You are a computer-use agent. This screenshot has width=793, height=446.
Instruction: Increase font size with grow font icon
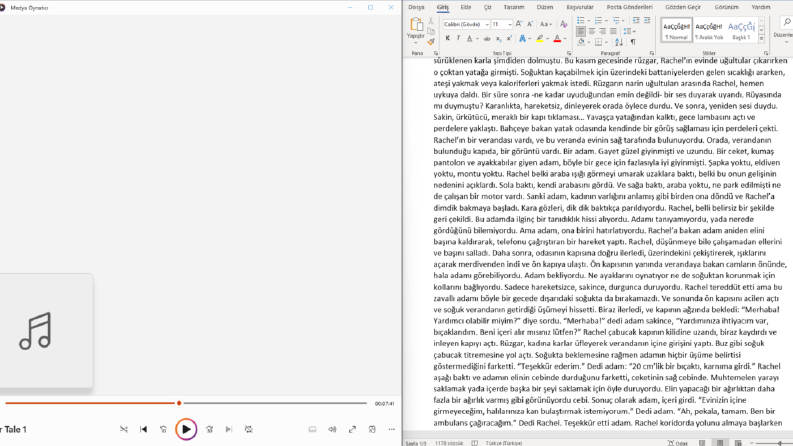519,24
